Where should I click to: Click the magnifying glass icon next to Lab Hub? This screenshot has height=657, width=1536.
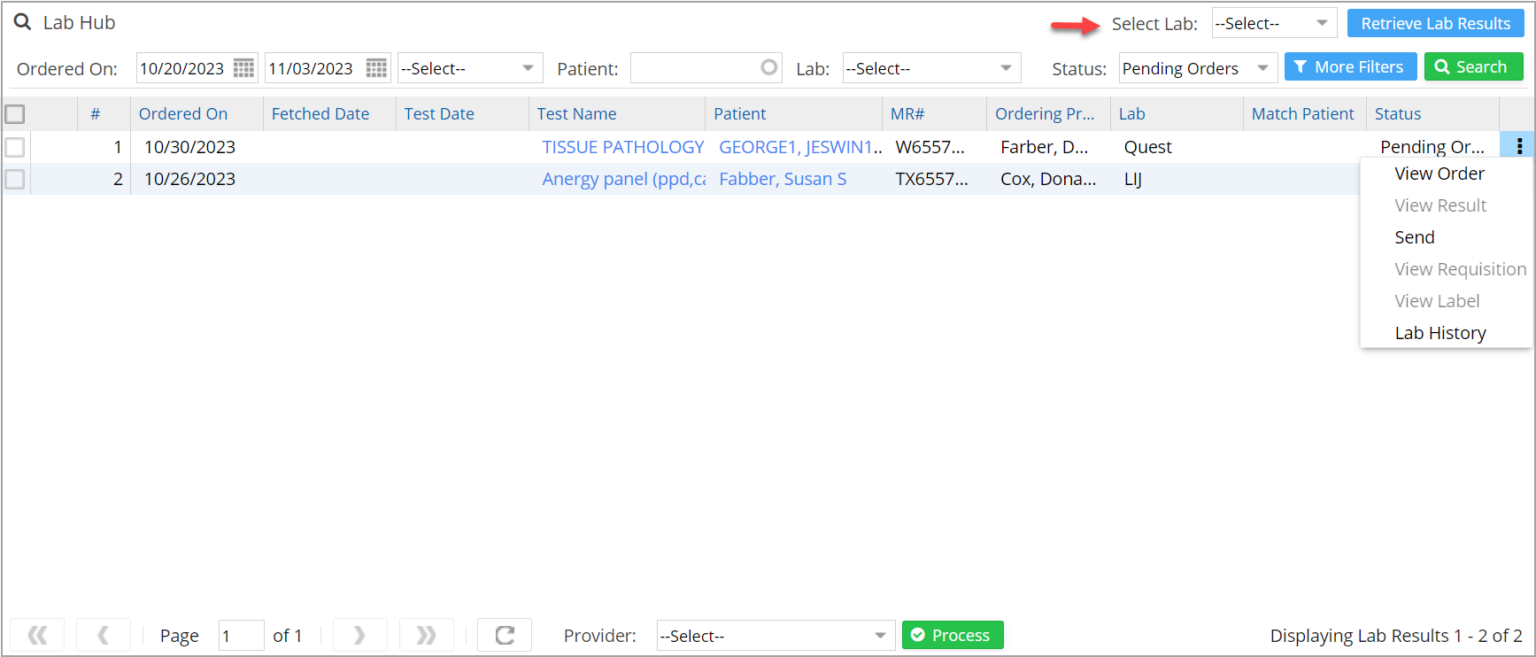tap(21, 22)
